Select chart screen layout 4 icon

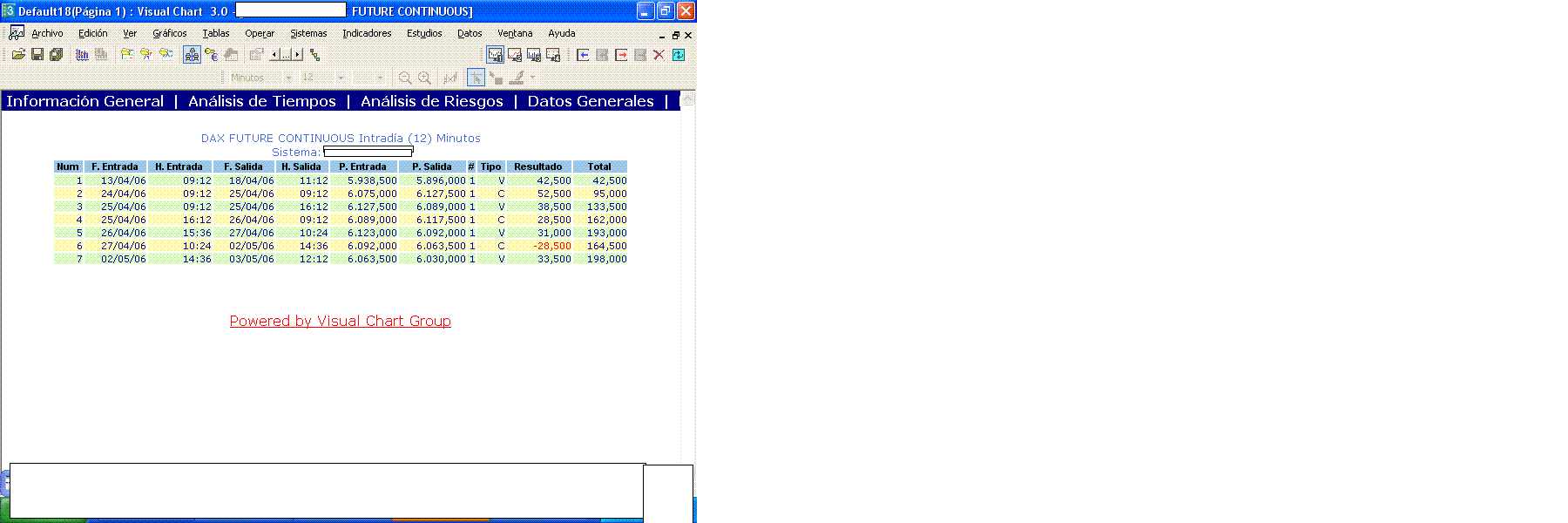pos(553,55)
